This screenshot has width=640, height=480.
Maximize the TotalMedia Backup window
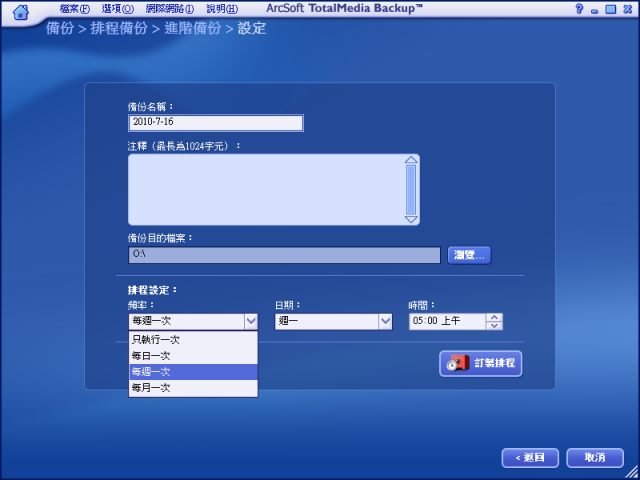[x=611, y=9]
